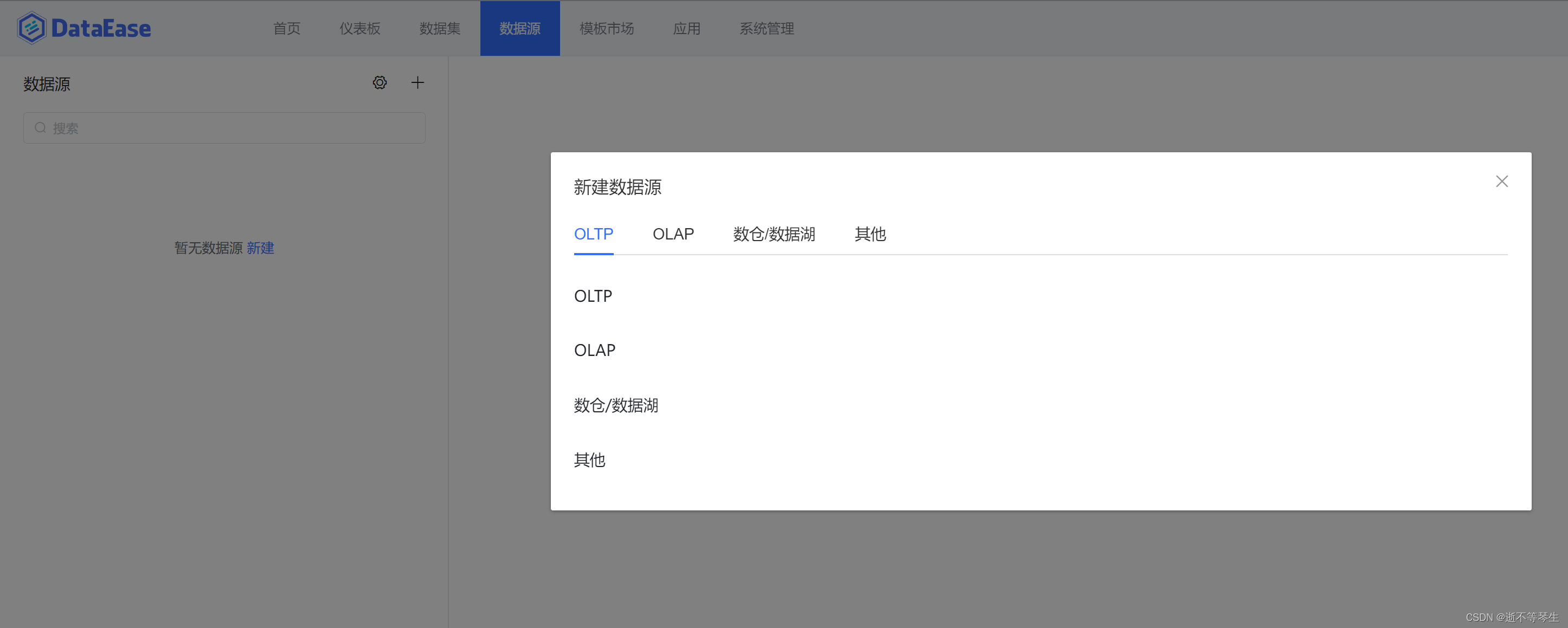The height and width of the screenshot is (628, 1568).
Task: Select the 数据源 navigation item
Action: coord(519,29)
